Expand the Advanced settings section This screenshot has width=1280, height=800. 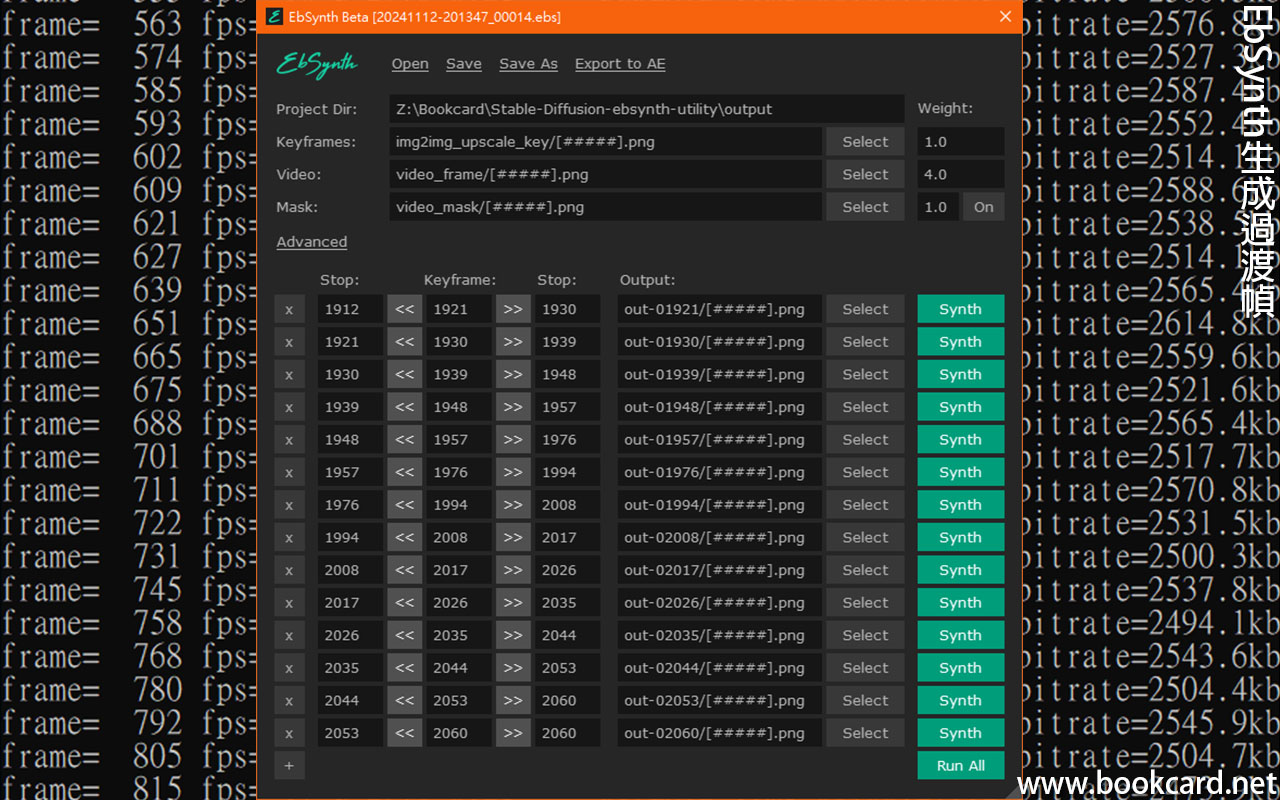click(312, 242)
